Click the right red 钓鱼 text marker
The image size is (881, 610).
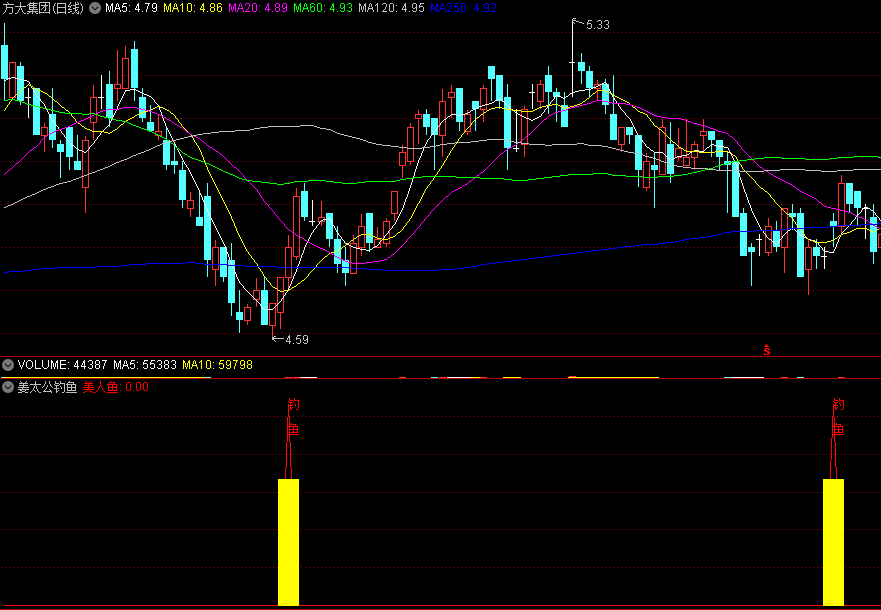tap(838, 417)
